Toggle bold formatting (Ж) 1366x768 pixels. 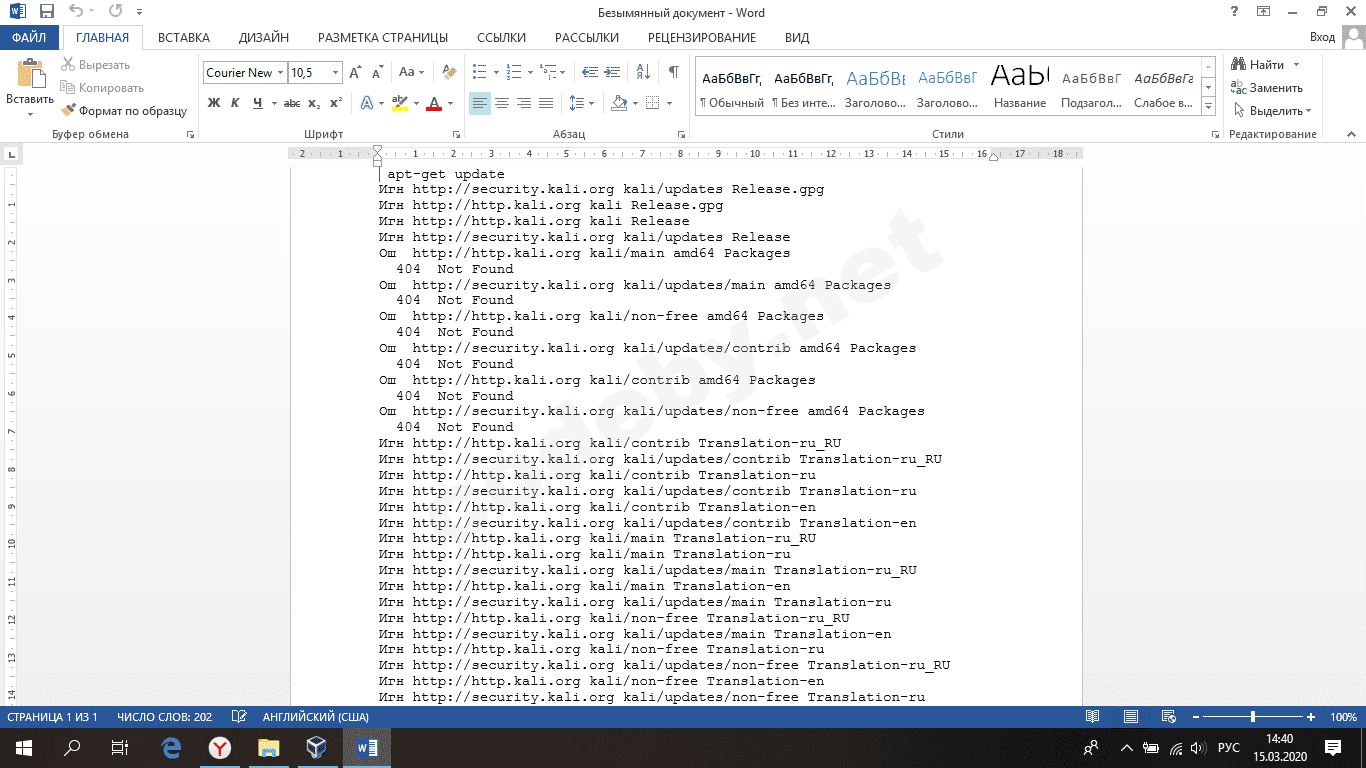click(213, 103)
